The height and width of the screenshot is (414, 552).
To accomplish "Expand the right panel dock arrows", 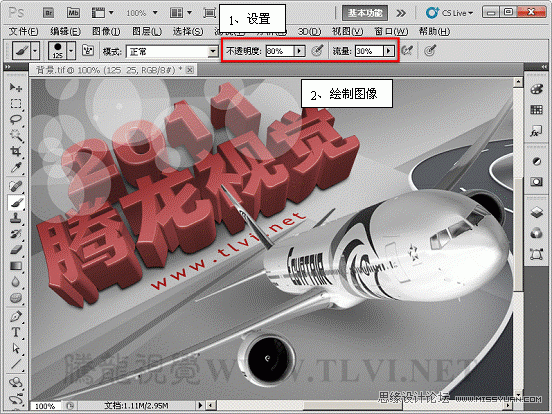I will [544, 66].
